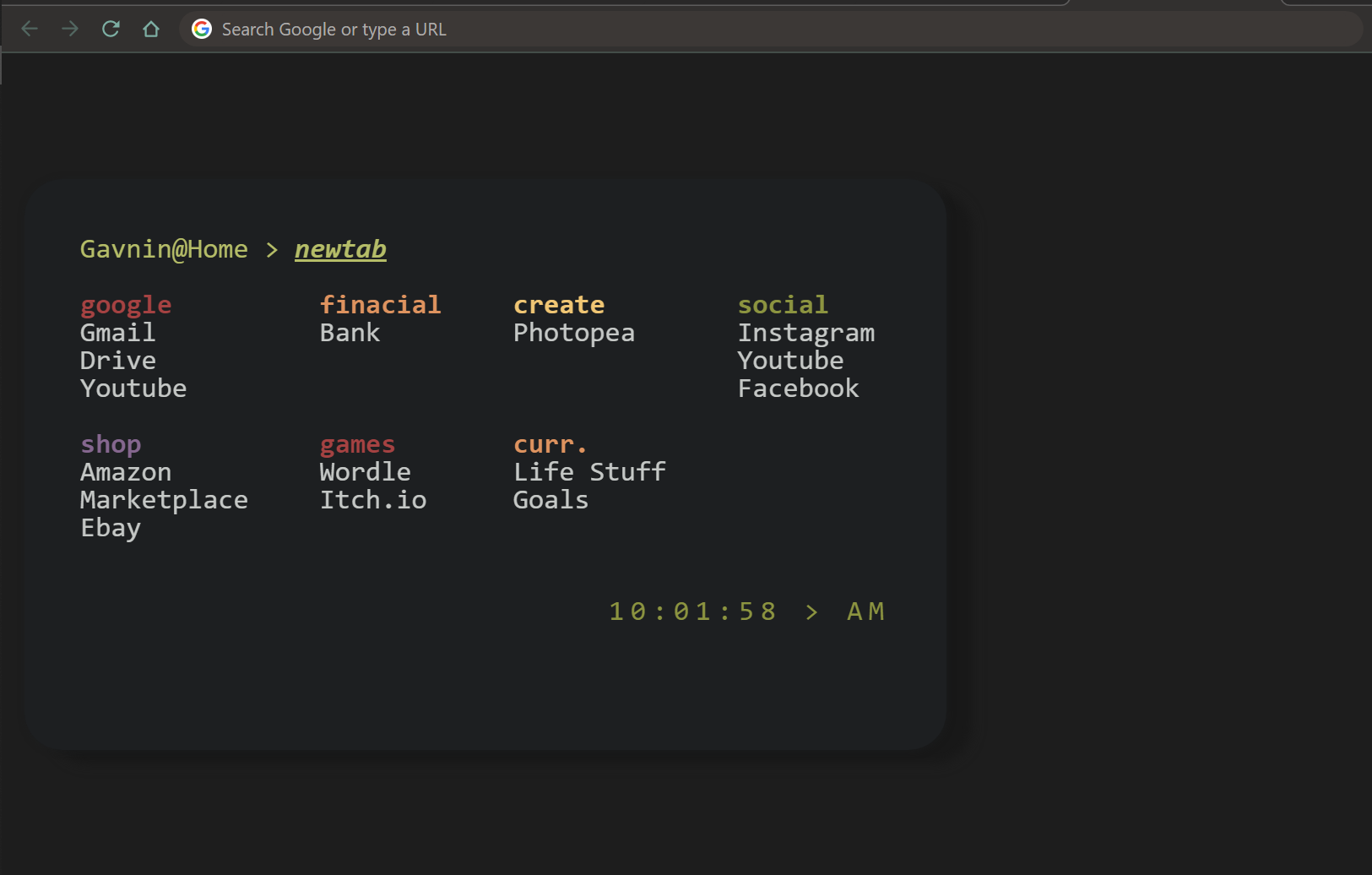Open Ebay under the shop section

pos(111,527)
